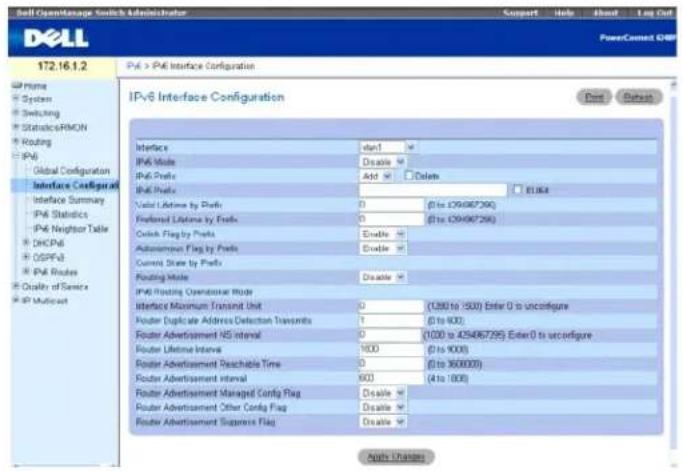Click the Support link in header
This screenshot has height=471, width=682.
(x=520, y=13)
